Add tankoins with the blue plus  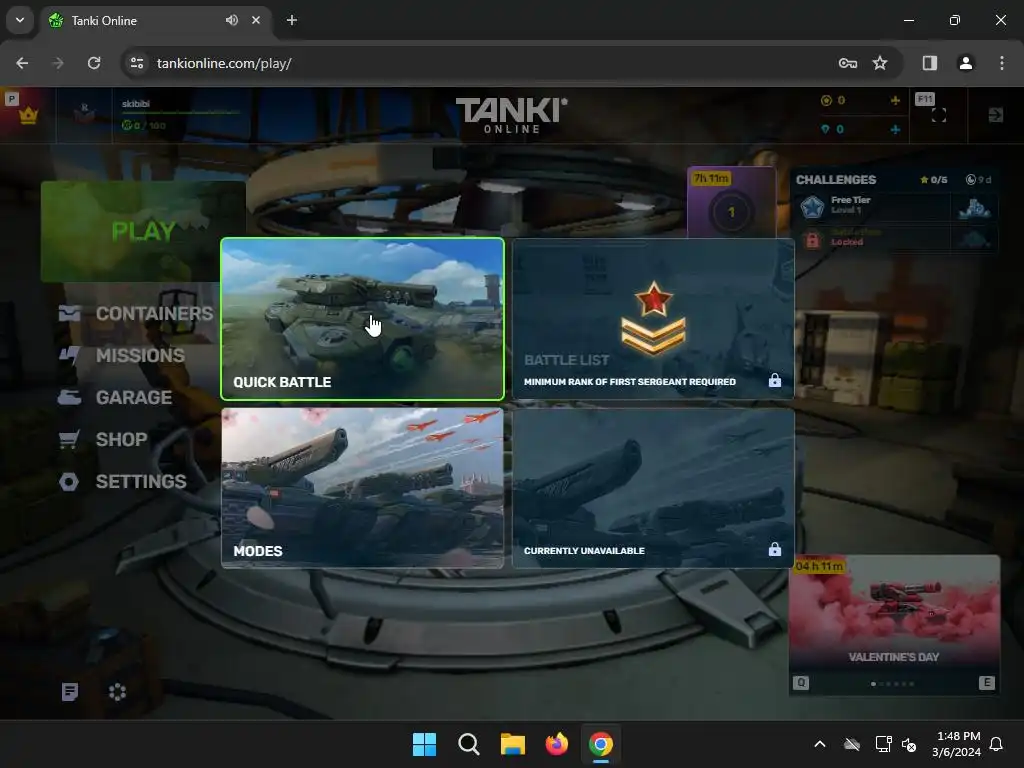895,129
